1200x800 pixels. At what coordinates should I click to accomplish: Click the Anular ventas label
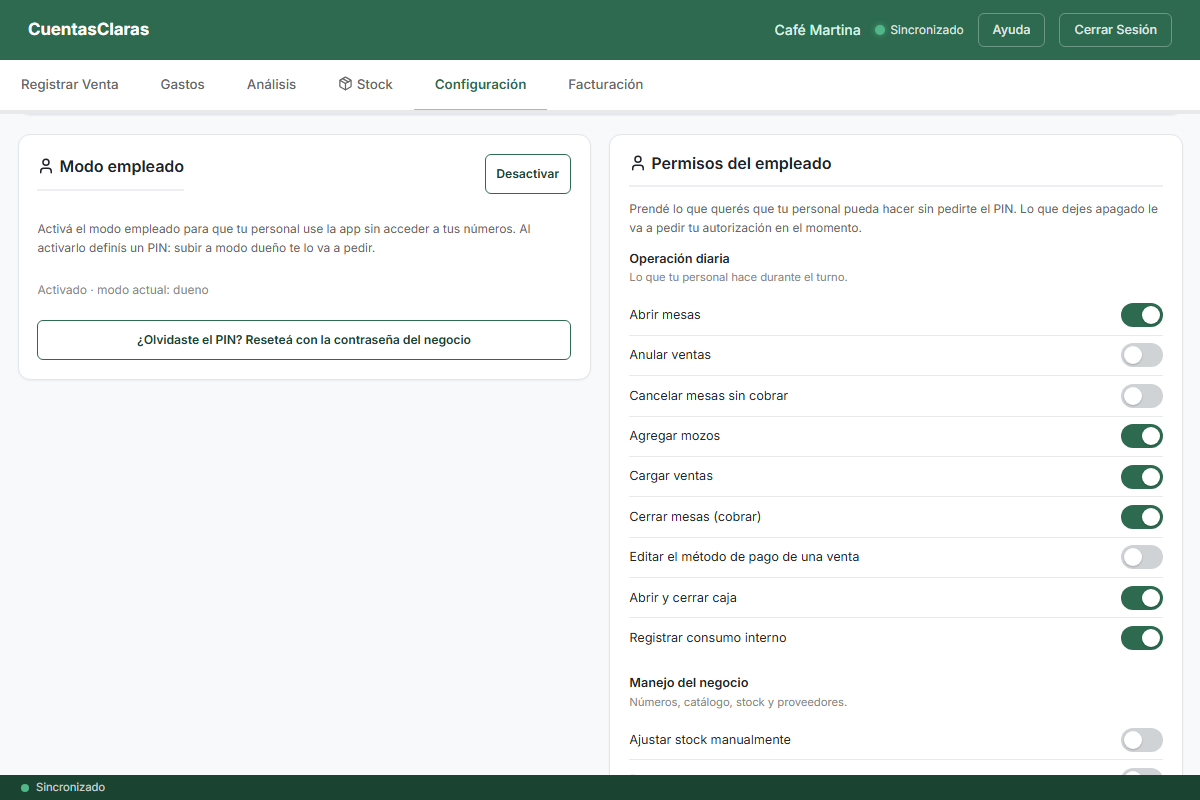[670, 355]
